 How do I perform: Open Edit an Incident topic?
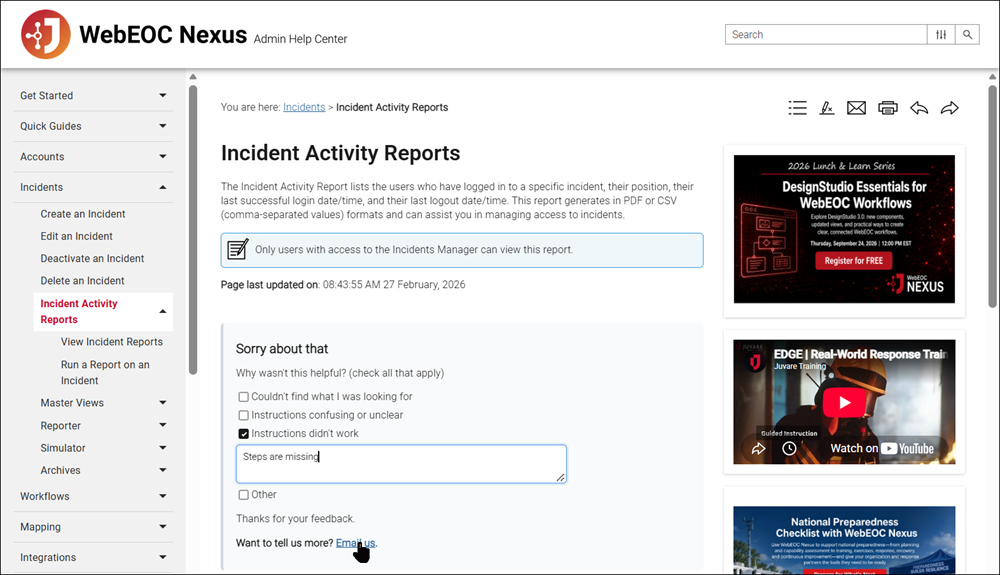coord(77,237)
